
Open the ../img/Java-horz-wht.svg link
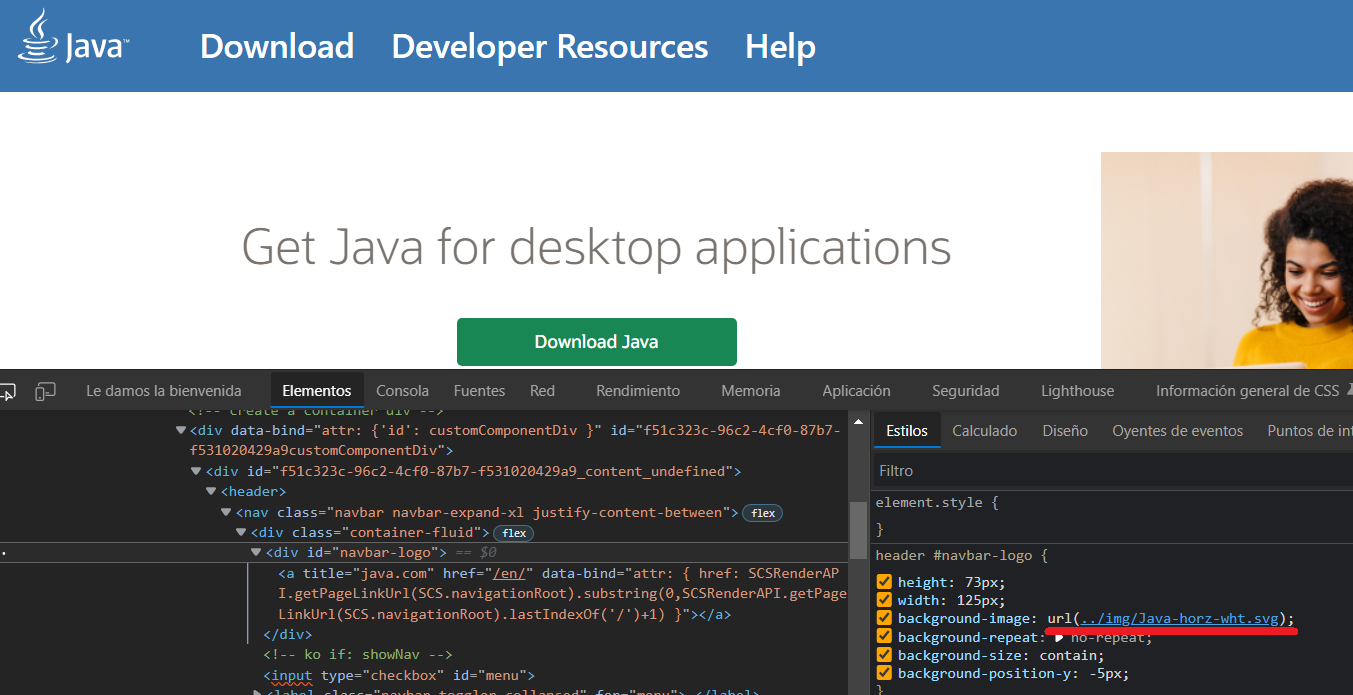click(1180, 619)
